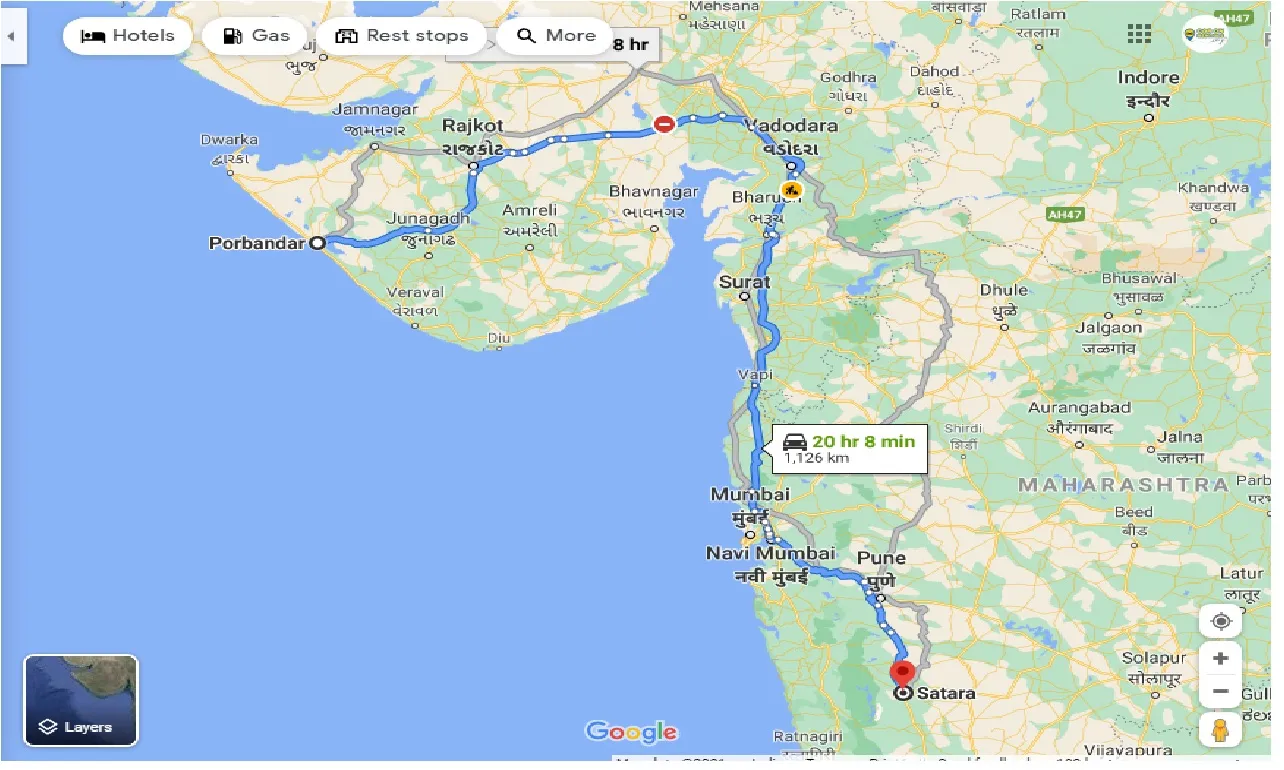Select the 20 hr 8 min route label
Image resolution: width=1284 pixels, height=770 pixels.
(848, 449)
